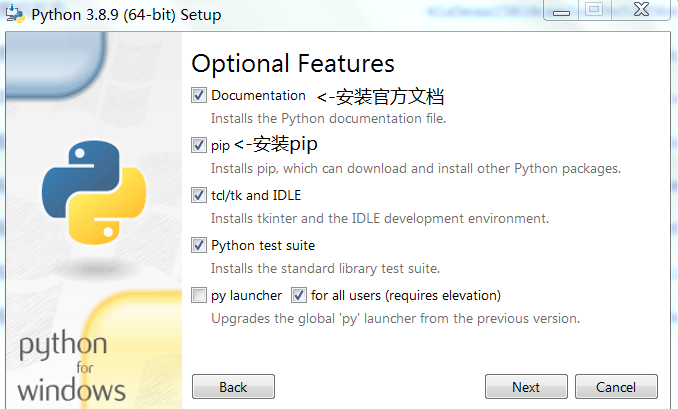
Task: Click the 'Upgrades the global py launcher' description
Action: pyautogui.click(x=395, y=319)
